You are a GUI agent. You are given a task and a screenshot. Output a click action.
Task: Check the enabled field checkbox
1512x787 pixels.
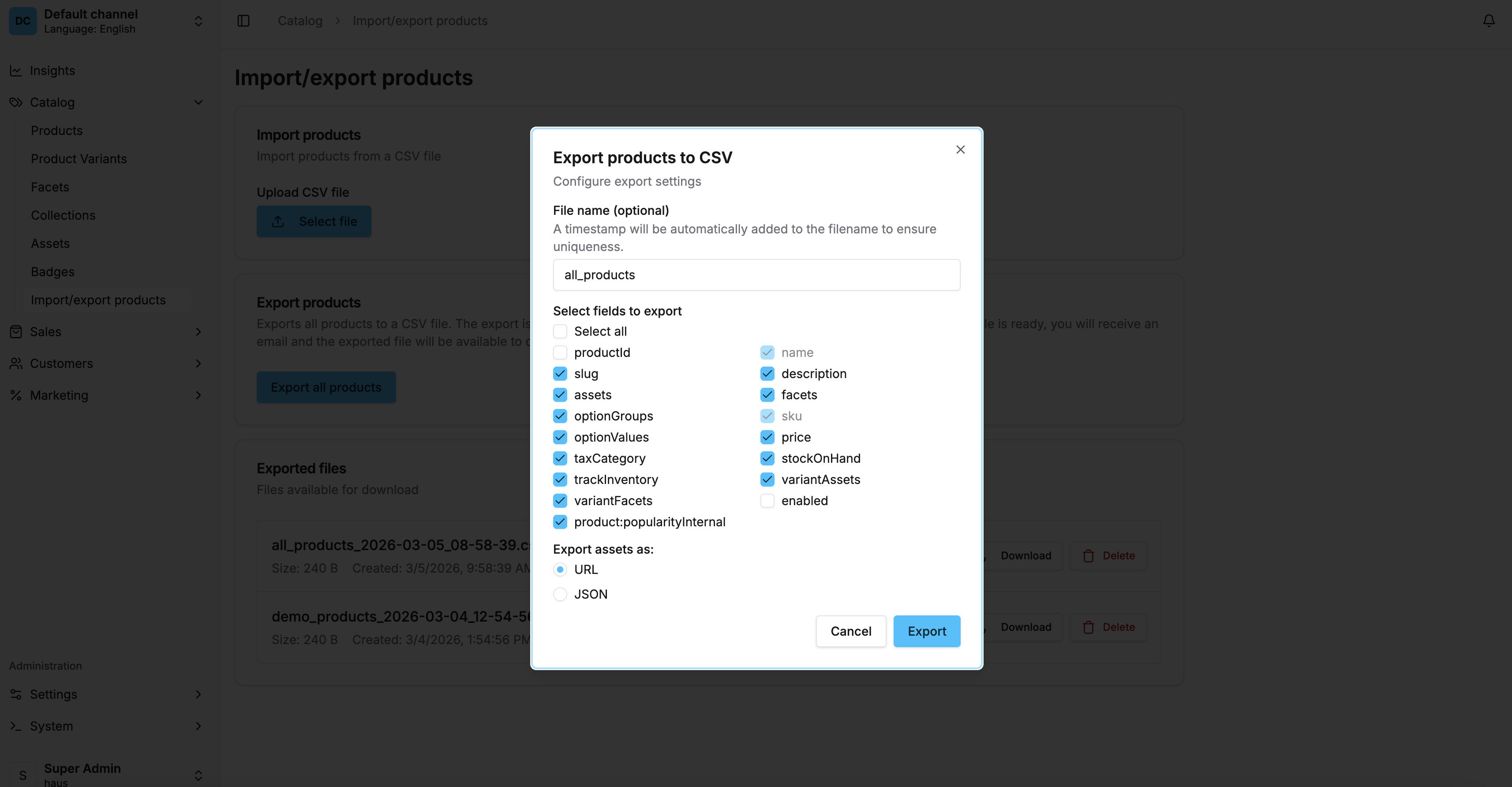click(767, 501)
